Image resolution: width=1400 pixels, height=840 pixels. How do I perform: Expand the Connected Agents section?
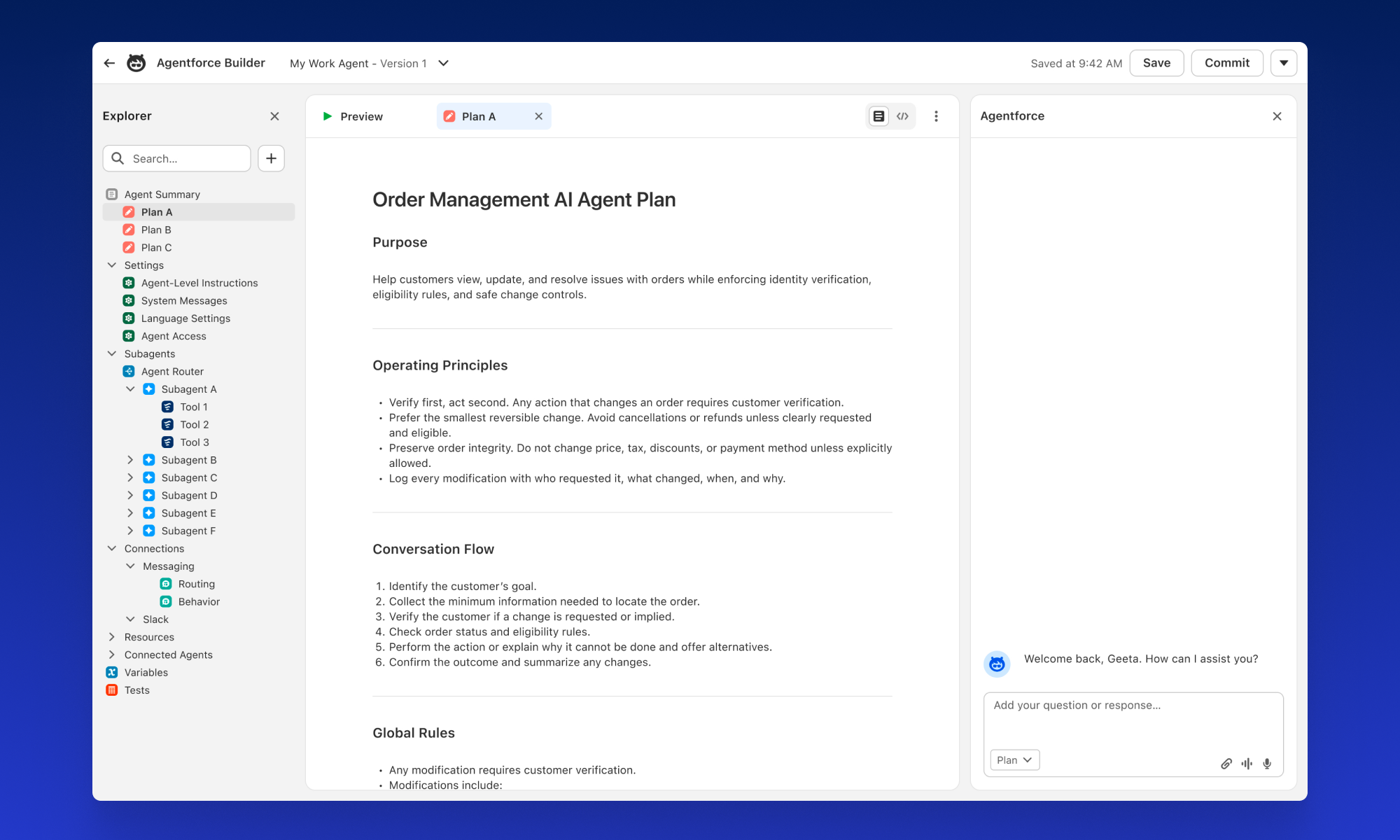pyautogui.click(x=112, y=654)
